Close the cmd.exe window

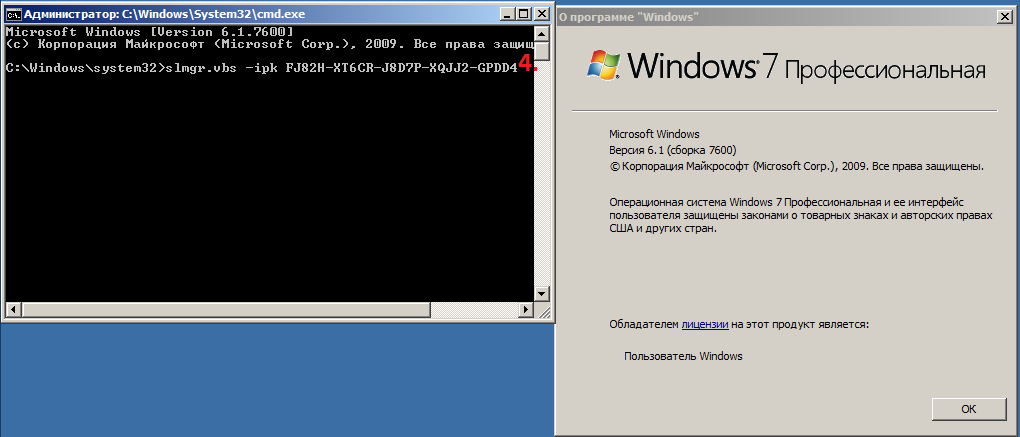click(541, 14)
